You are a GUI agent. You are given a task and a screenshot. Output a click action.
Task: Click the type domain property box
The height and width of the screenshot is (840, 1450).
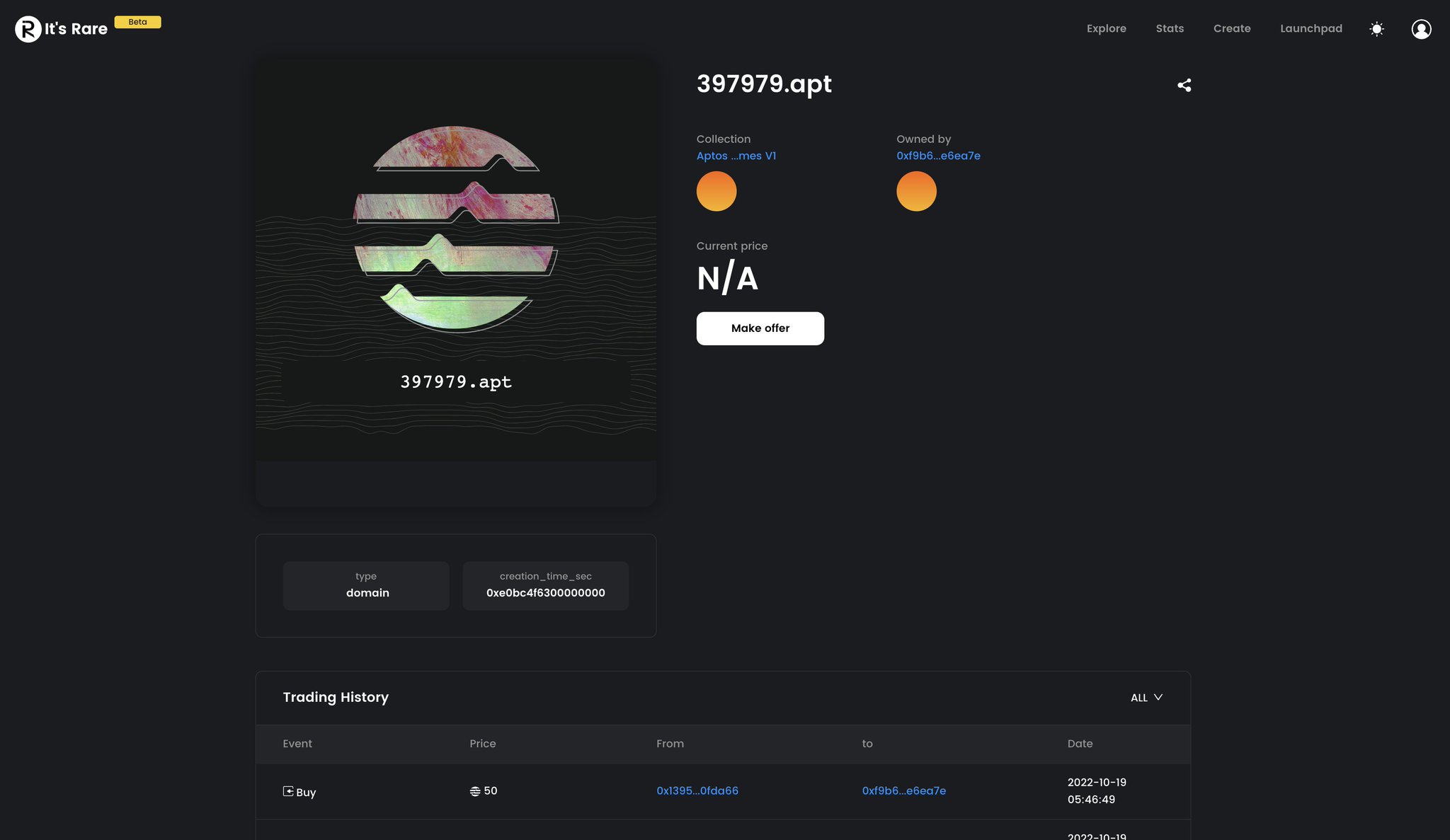pos(366,585)
